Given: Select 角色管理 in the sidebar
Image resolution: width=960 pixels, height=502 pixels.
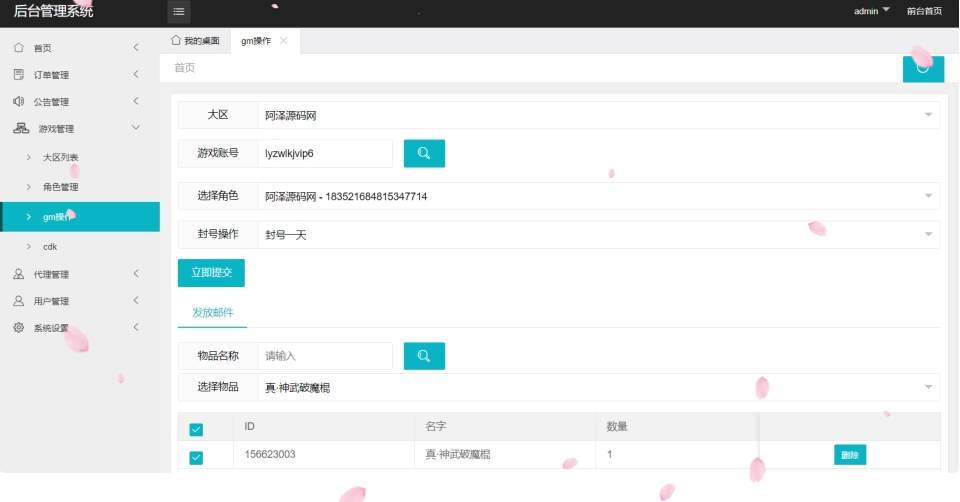Looking at the screenshot, I should coord(61,187).
